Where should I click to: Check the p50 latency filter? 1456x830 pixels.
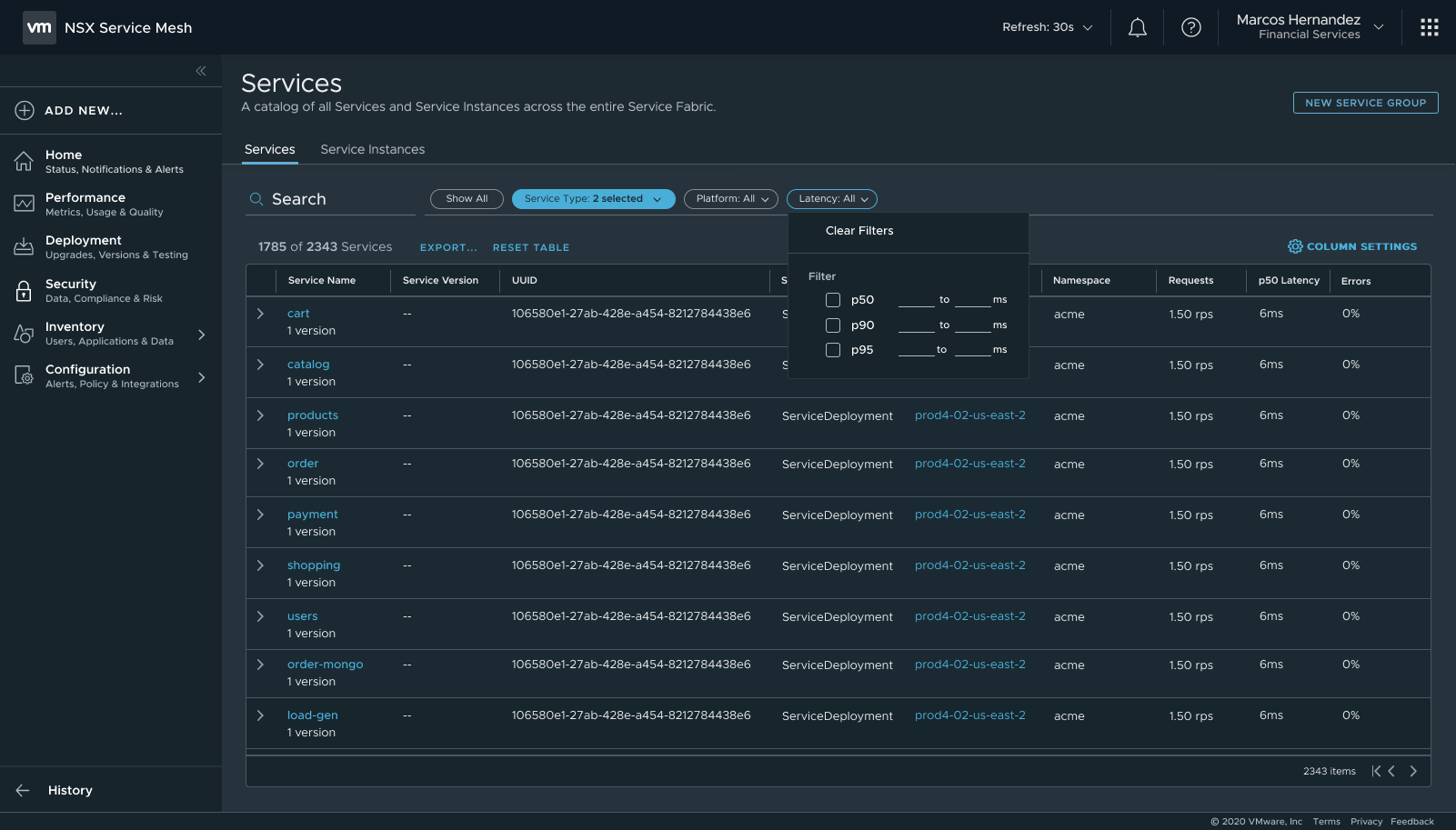click(x=833, y=300)
